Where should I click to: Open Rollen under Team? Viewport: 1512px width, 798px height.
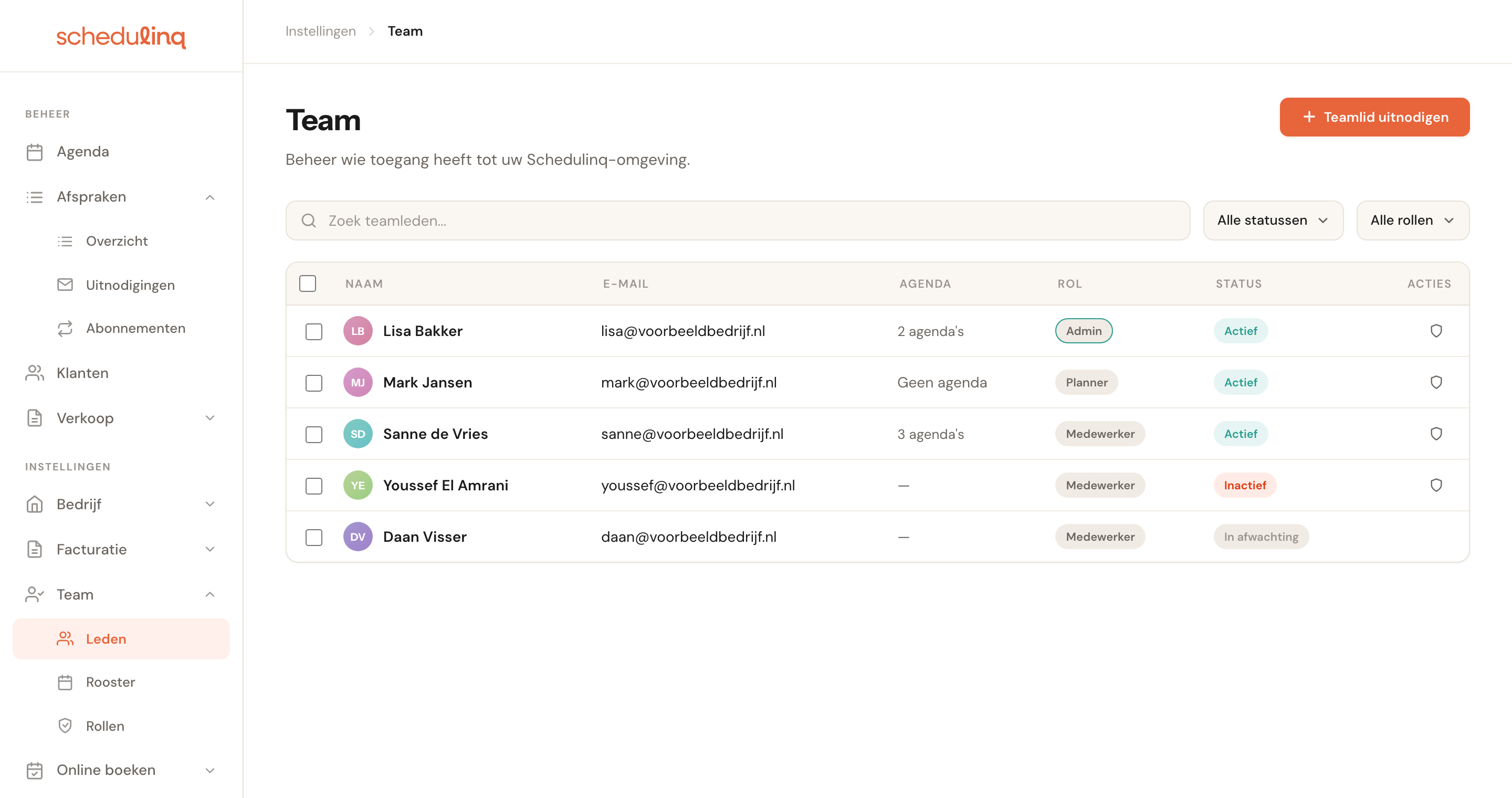pos(121,726)
